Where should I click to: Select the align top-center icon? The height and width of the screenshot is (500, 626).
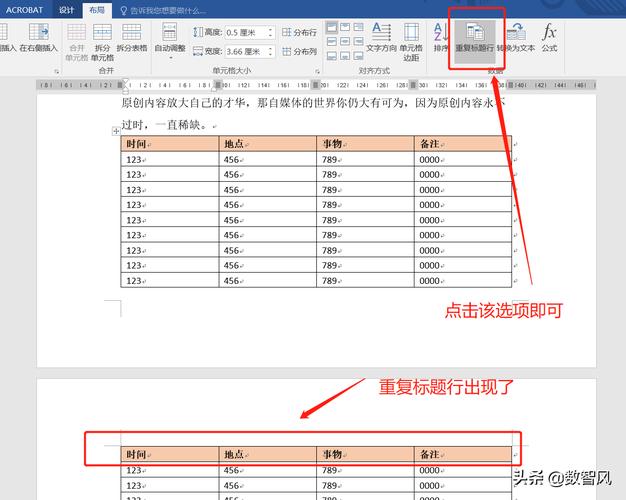pyautogui.click(x=345, y=27)
